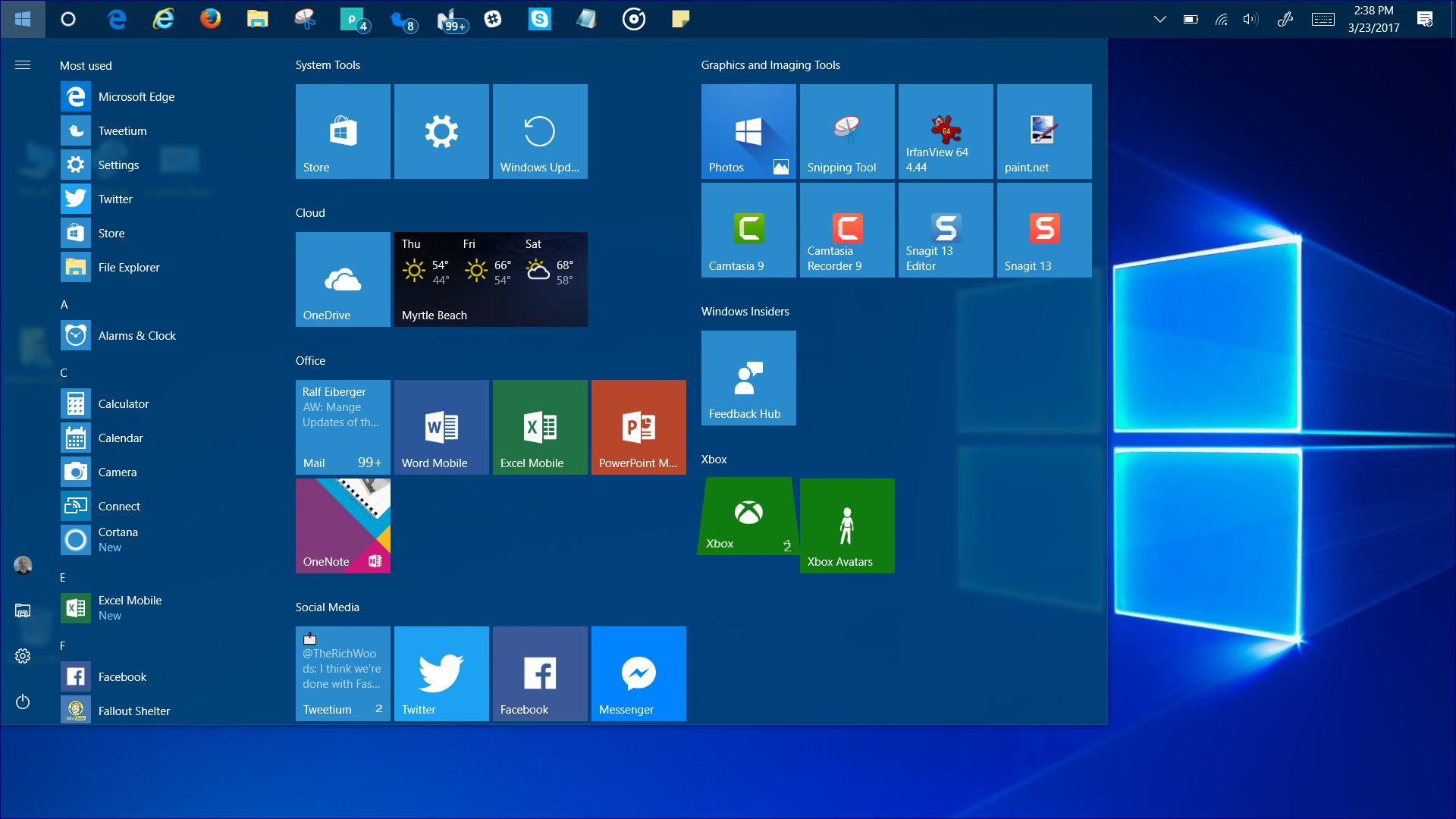Open the Xbox Avatars tile
Screen dimensions: 1456x819
click(846, 526)
